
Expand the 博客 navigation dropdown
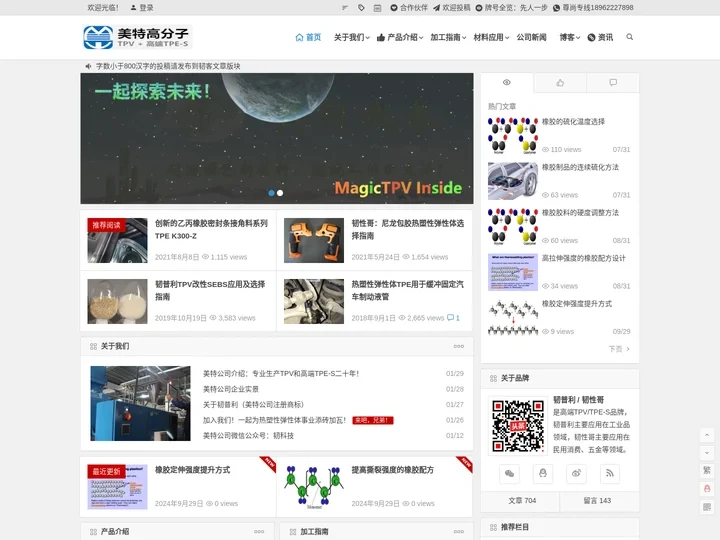pyautogui.click(x=569, y=37)
